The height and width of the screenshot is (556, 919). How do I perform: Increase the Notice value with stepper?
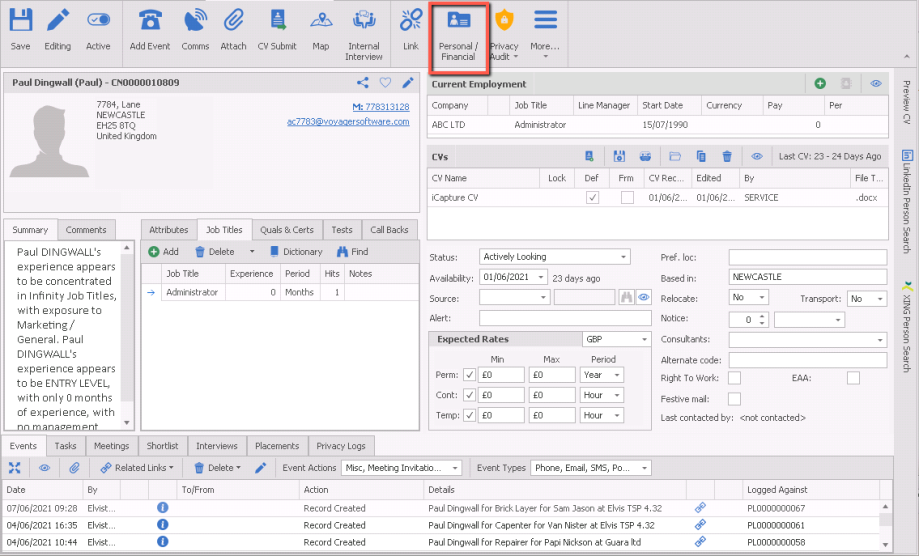click(x=762, y=315)
